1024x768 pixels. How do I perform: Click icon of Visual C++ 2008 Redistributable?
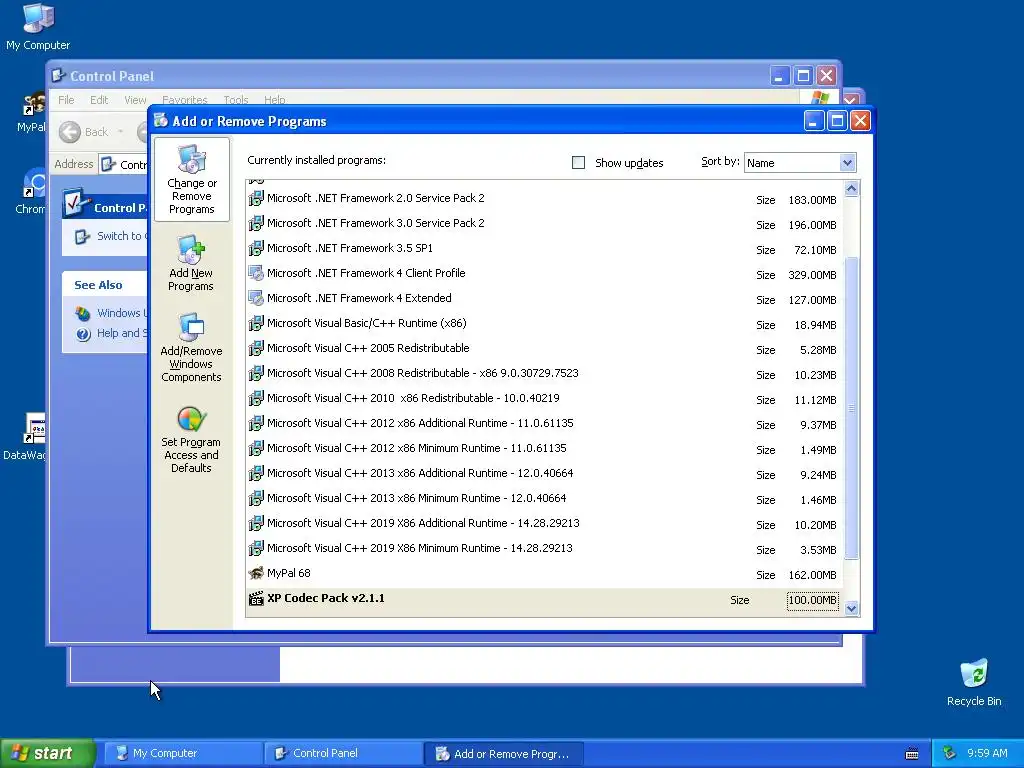256,374
